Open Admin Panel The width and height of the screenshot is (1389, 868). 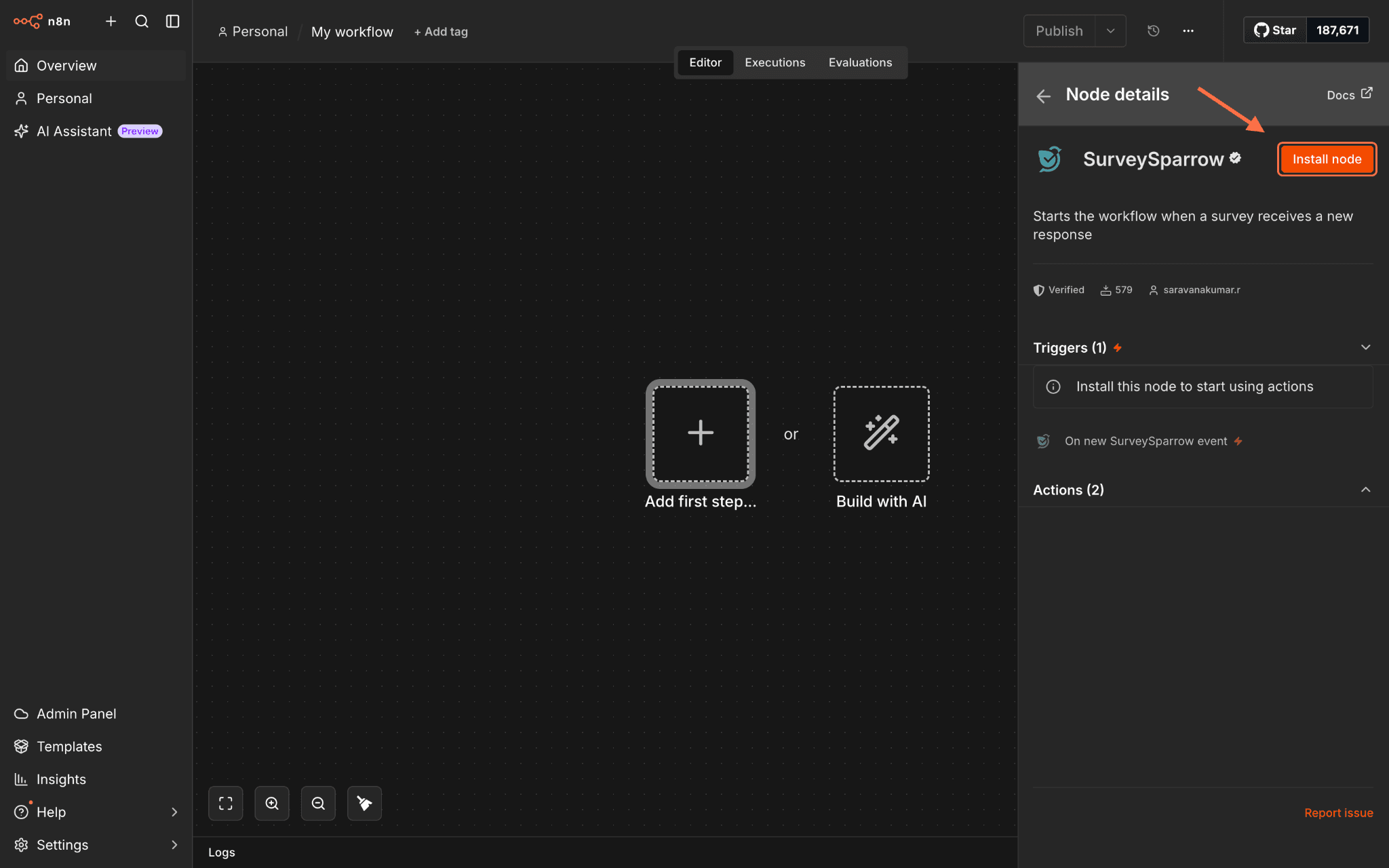pos(96,713)
